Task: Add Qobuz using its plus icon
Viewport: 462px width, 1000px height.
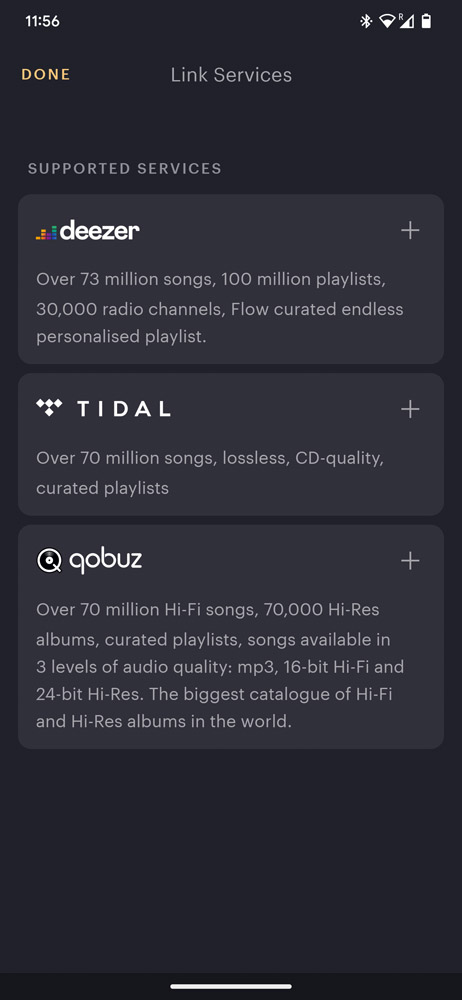Action: 410,561
